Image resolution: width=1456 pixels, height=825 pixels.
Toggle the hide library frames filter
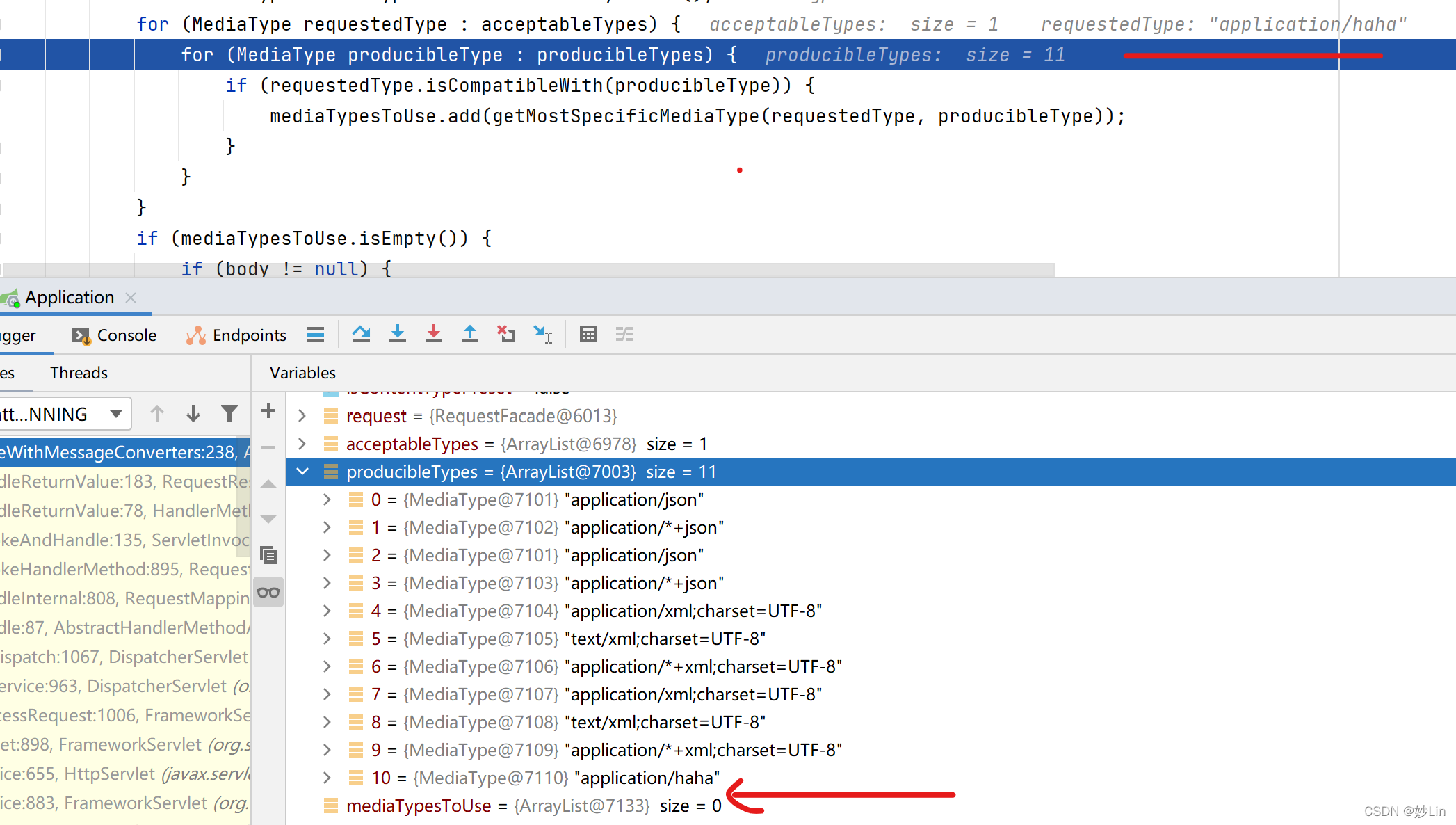[x=229, y=413]
